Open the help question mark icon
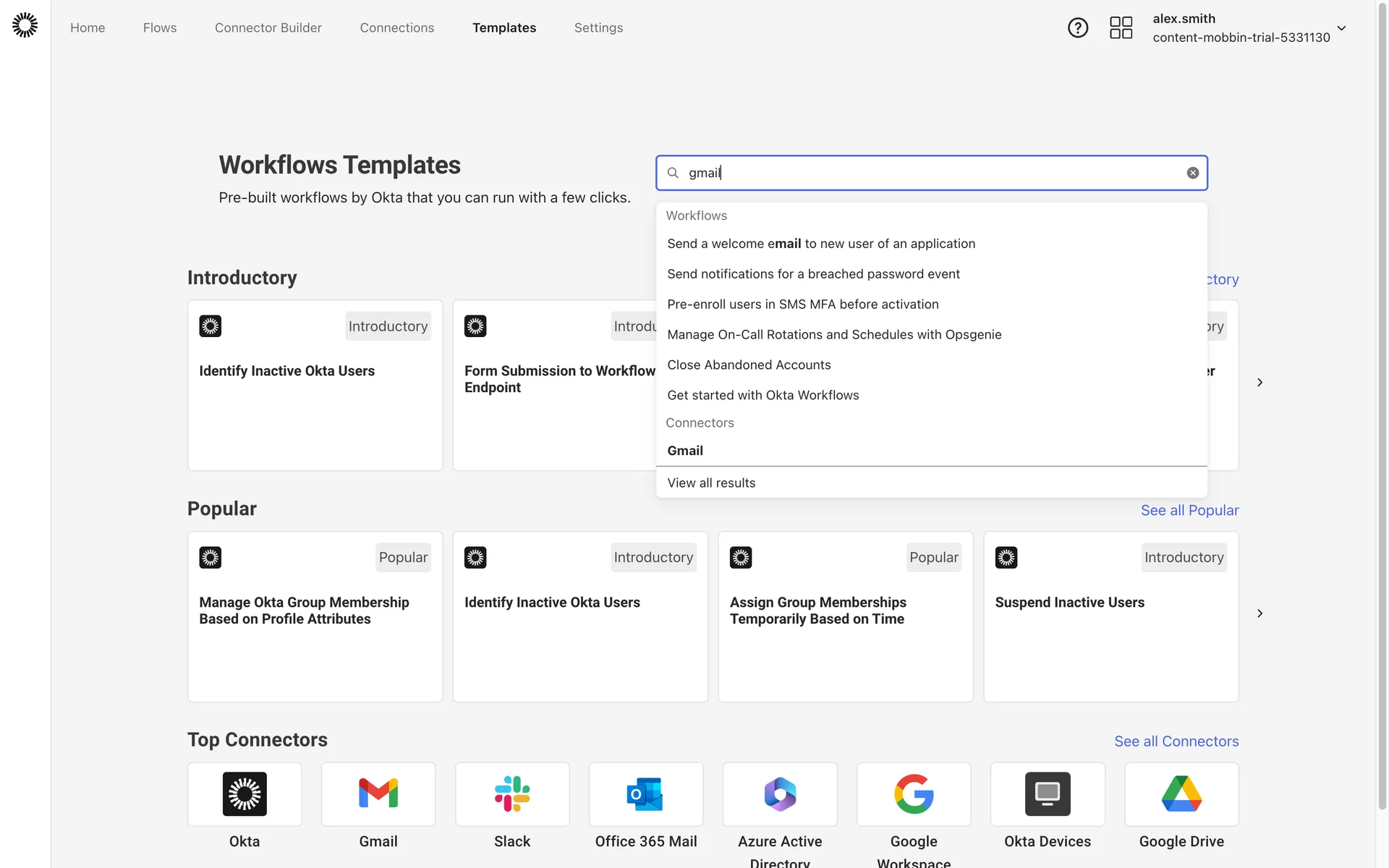 coord(1077,27)
